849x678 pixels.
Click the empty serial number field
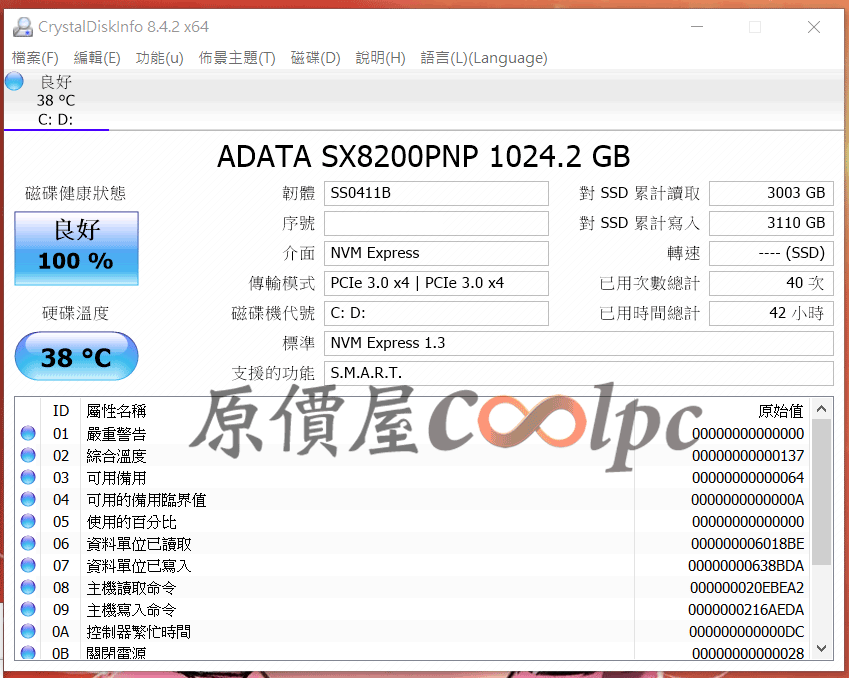436,223
